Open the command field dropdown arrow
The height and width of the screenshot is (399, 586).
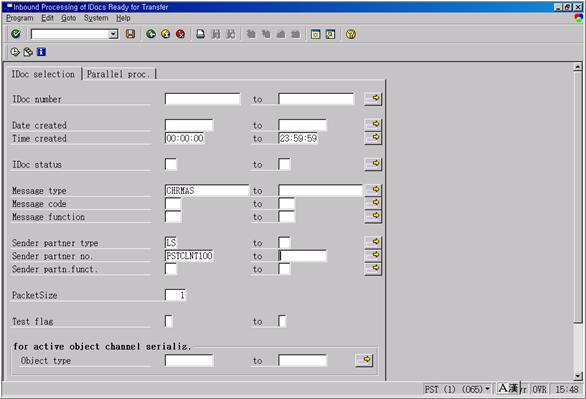(x=113, y=34)
